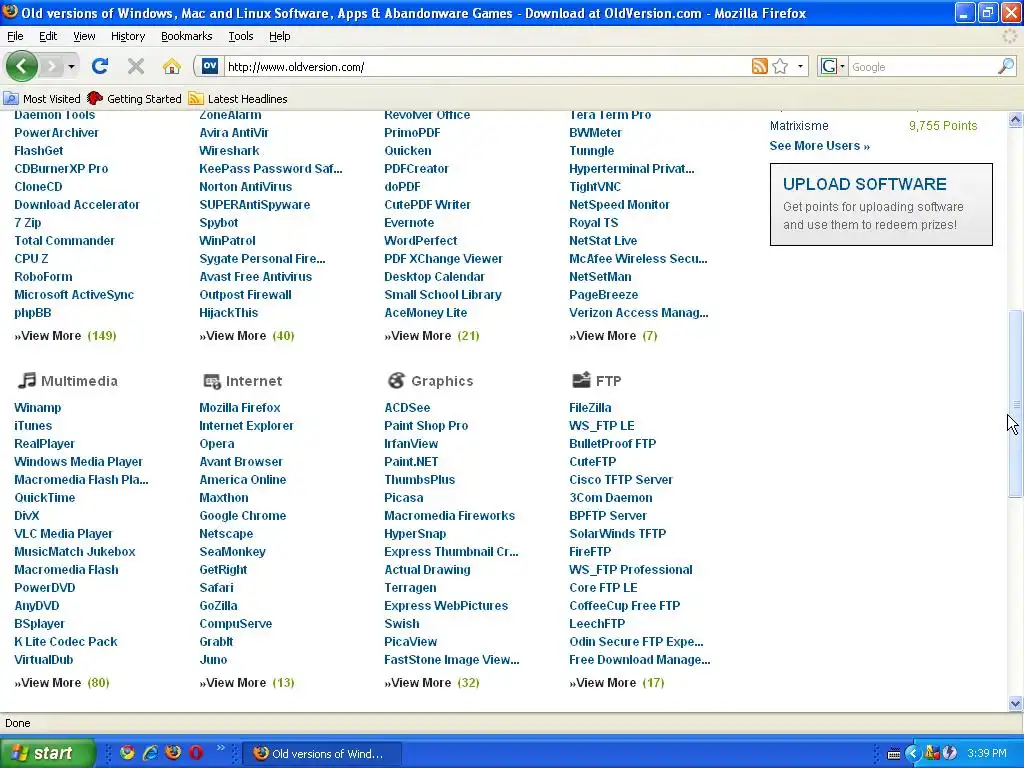The width and height of the screenshot is (1024, 768).
Task: Click the See More Users link
Action: click(x=820, y=146)
